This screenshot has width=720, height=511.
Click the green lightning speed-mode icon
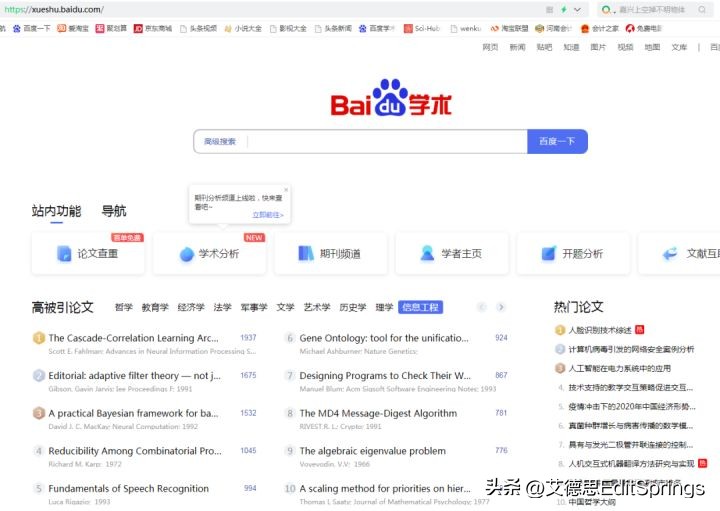[564, 9]
